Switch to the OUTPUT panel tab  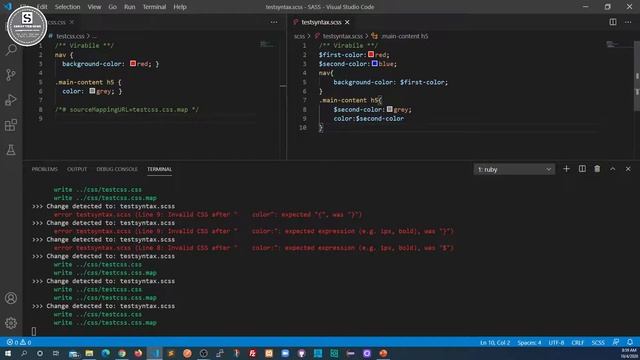77,169
